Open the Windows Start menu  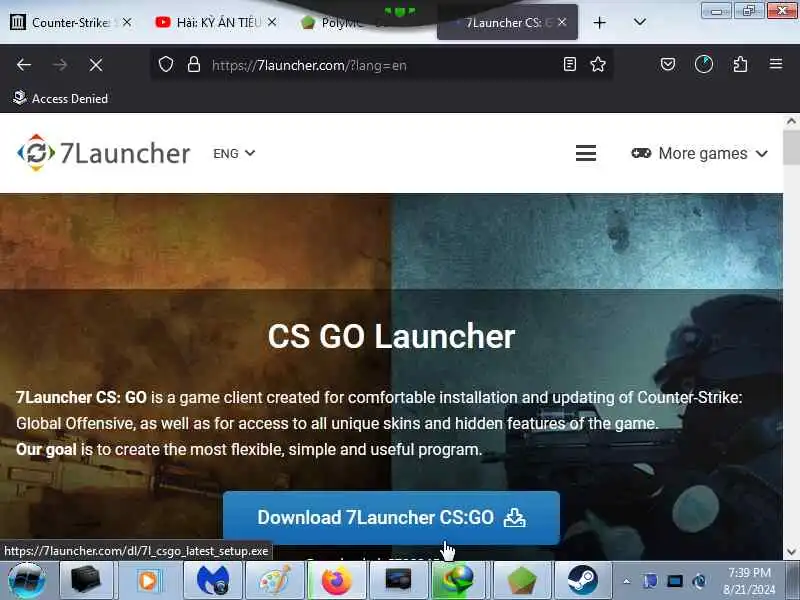(27, 581)
